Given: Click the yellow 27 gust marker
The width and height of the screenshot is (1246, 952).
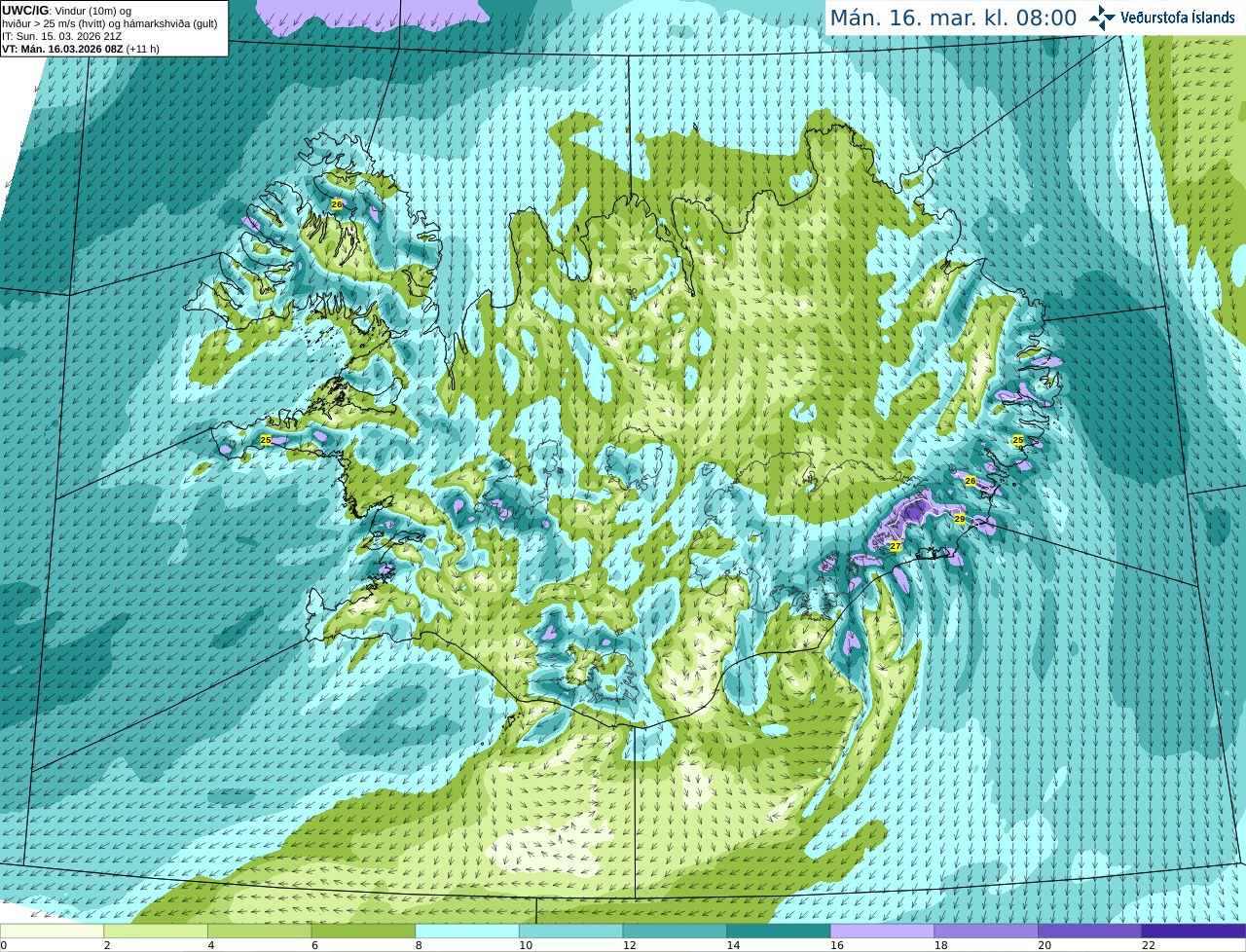Looking at the screenshot, I should pos(896,546).
